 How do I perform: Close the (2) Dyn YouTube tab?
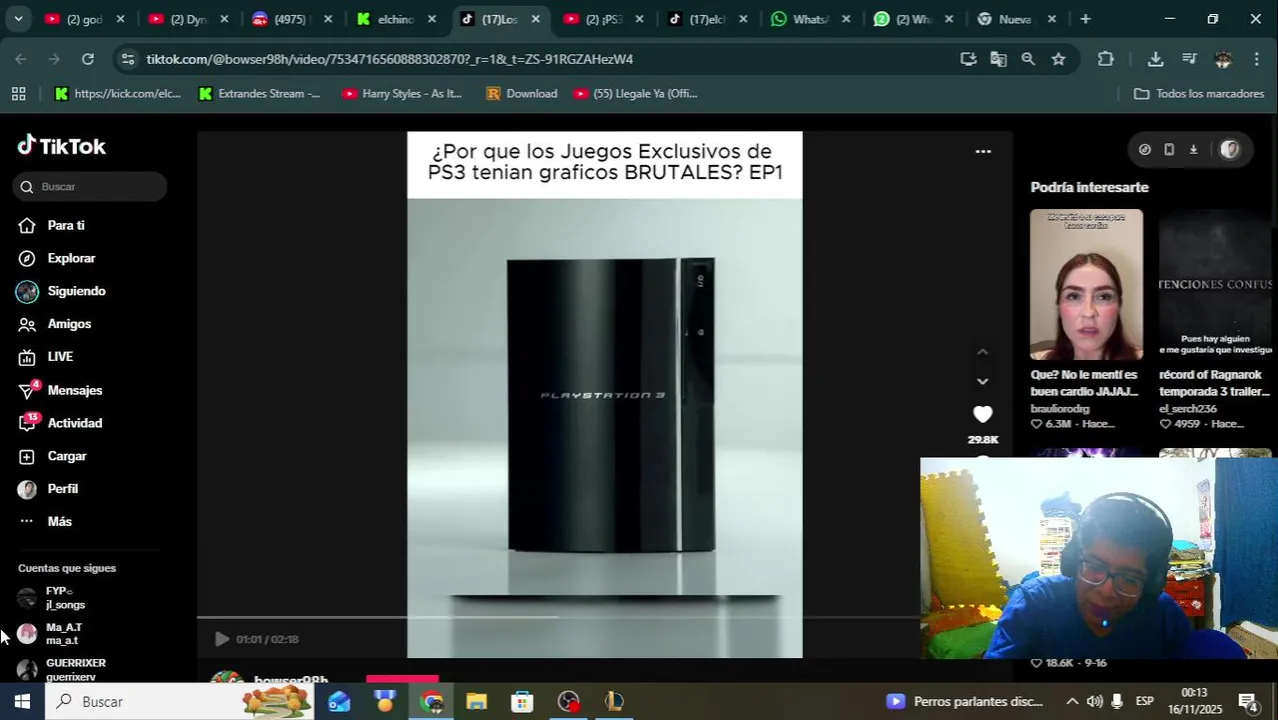point(224,19)
